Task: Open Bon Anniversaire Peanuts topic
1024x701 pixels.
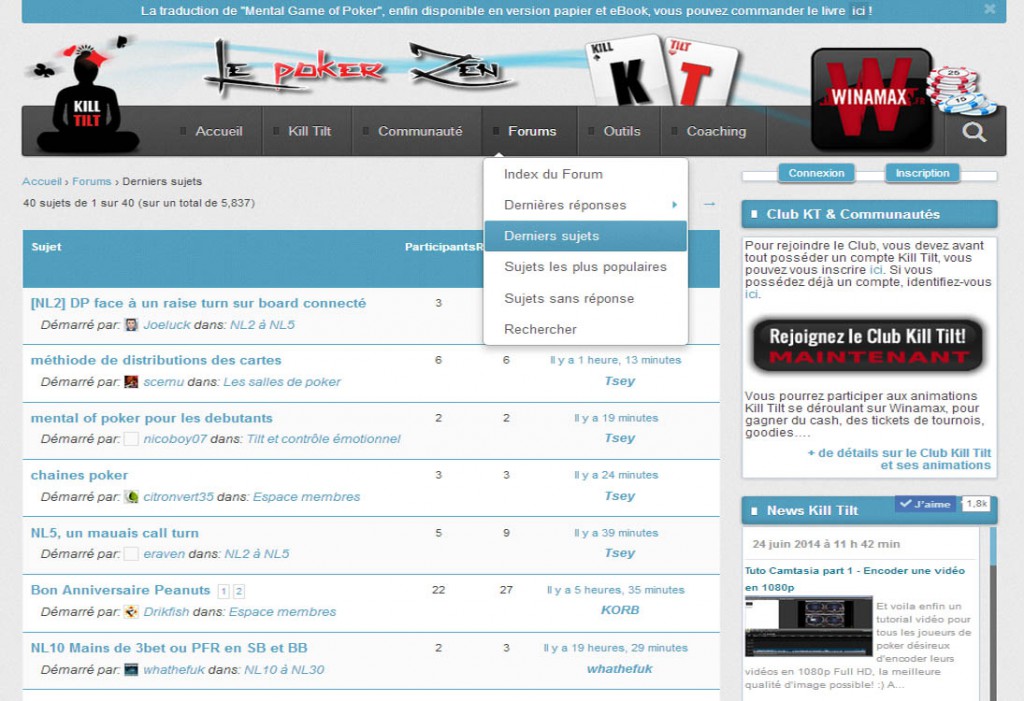Action: (120, 590)
